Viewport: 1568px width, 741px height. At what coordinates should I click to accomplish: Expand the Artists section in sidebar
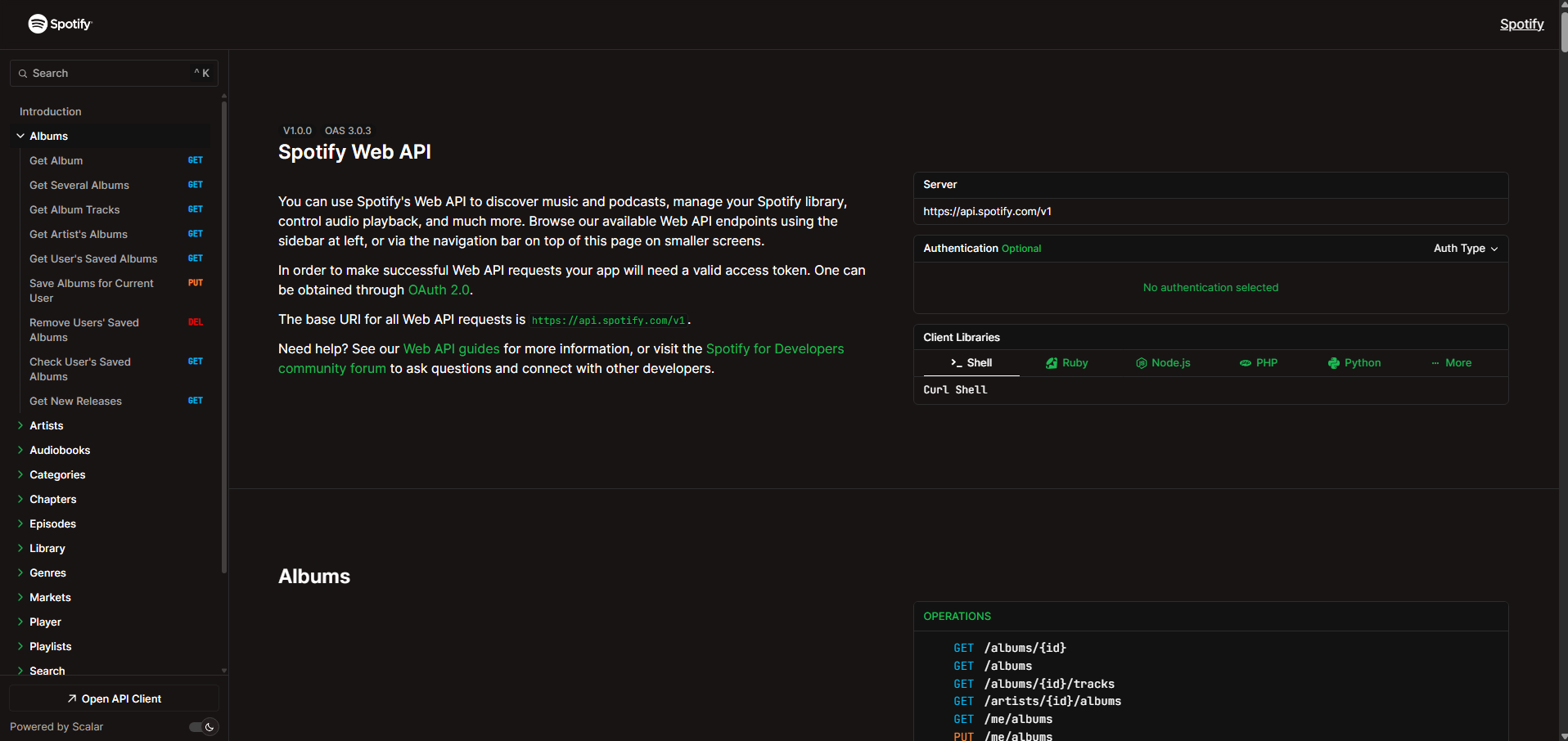[20, 426]
